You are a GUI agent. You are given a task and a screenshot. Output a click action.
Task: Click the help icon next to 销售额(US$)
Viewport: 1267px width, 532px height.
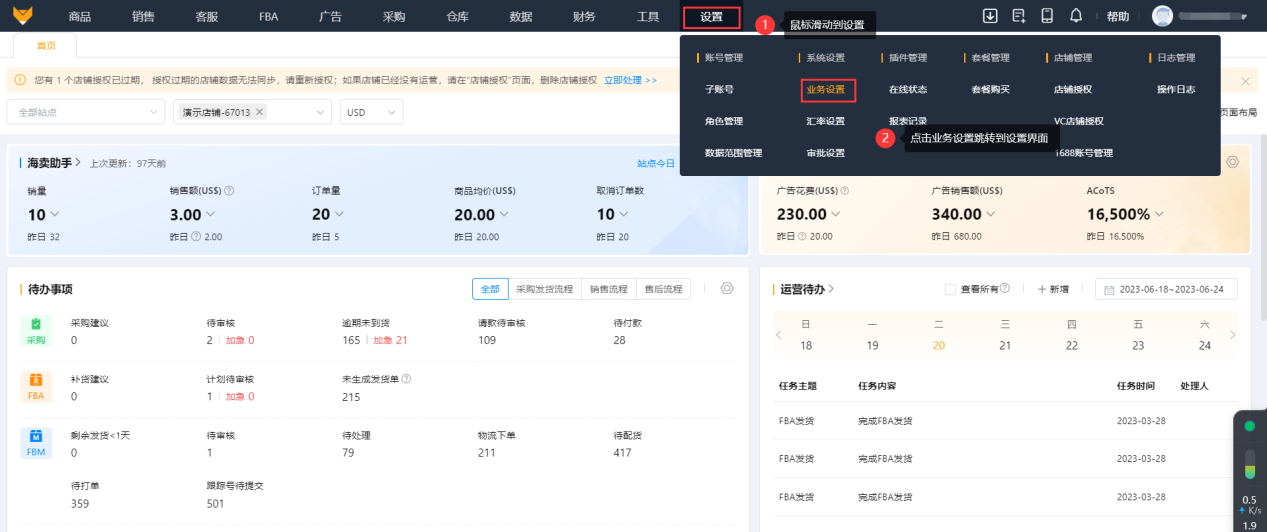(x=229, y=190)
